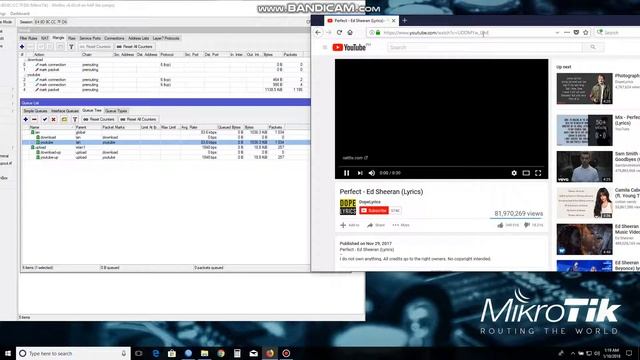Select the youtube queue tree row
Viewport: 640px width, 360px height.
click(x=166, y=142)
